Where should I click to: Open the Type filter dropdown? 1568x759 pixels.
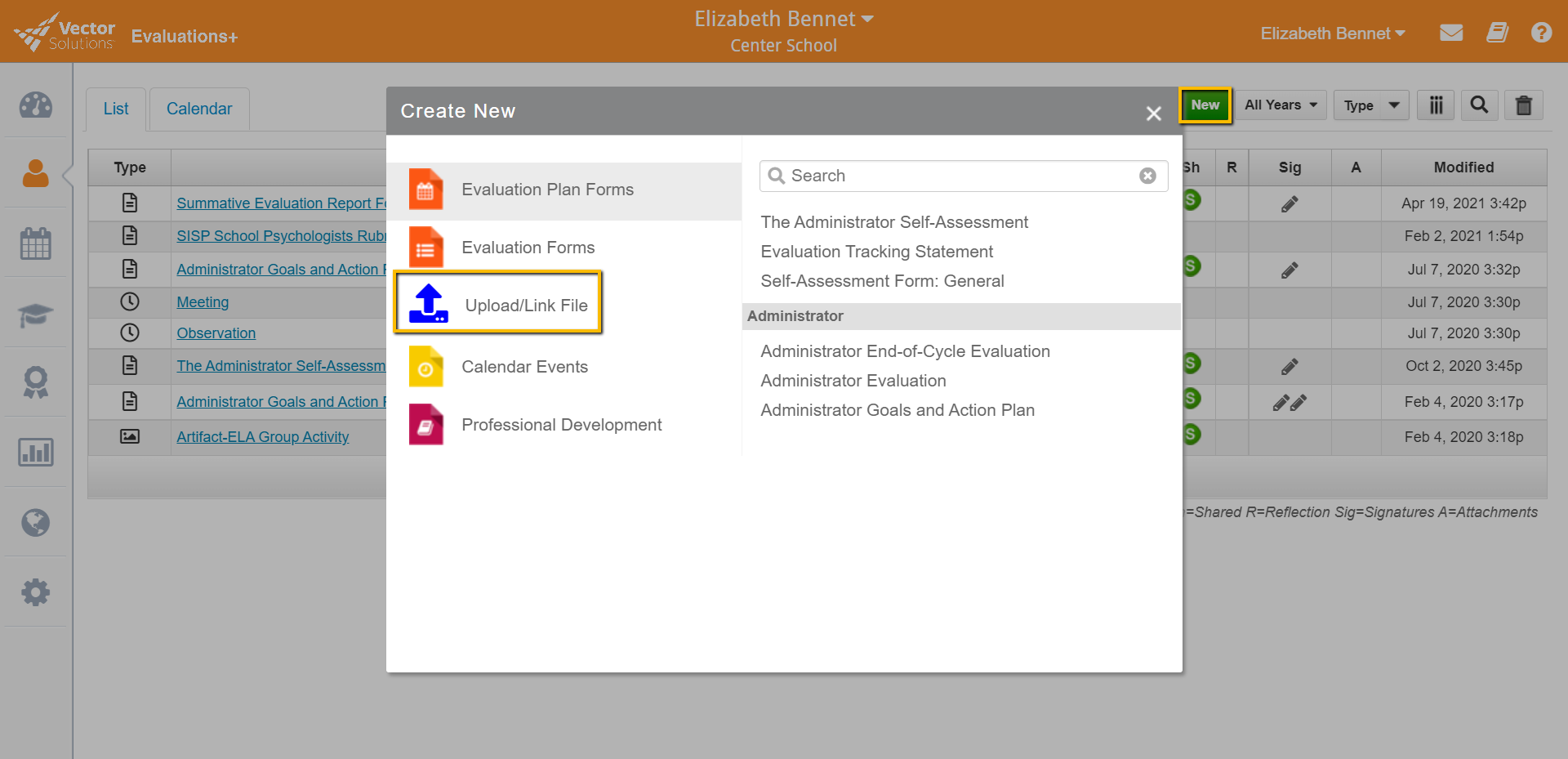1371,105
